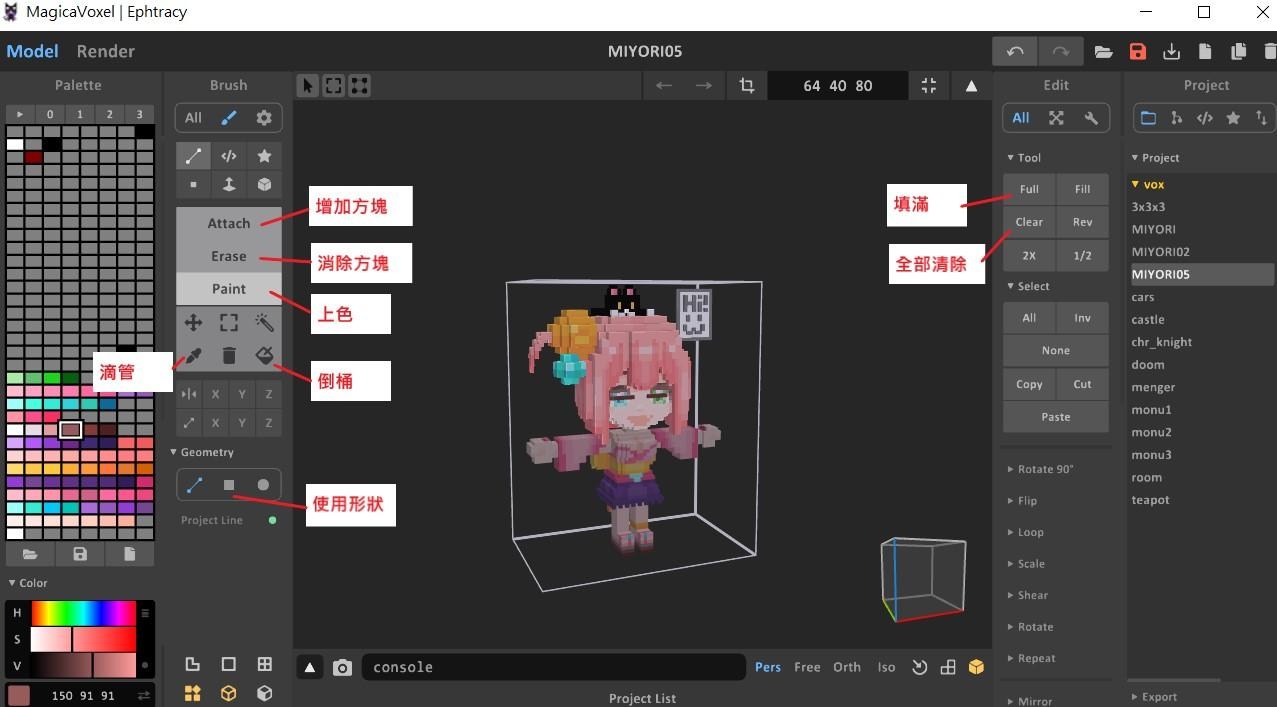Switch camera to Iso mode

pyautogui.click(x=886, y=667)
